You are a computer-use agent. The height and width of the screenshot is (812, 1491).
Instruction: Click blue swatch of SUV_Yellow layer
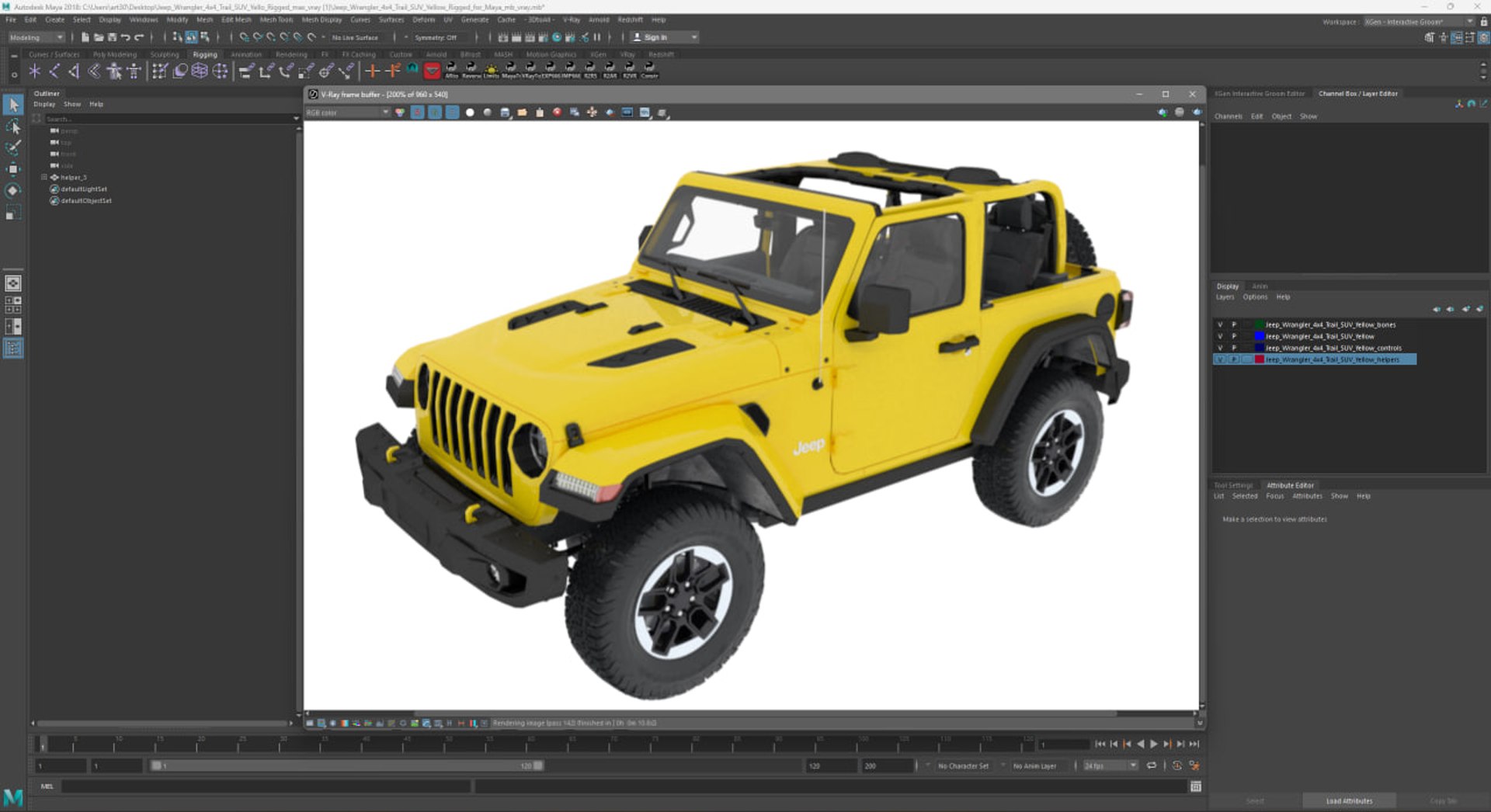[x=1260, y=336]
